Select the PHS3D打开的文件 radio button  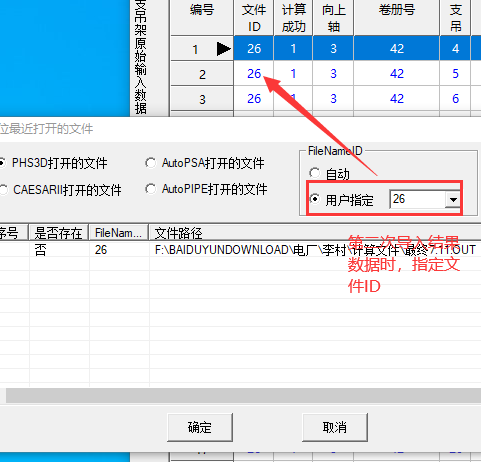coord(53,163)
